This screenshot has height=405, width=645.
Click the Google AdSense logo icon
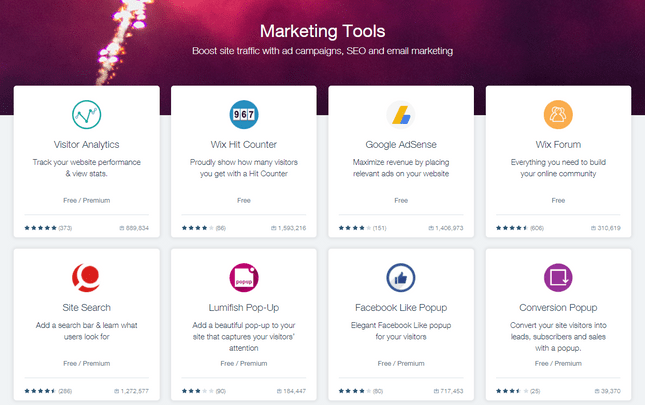point(401,114)
